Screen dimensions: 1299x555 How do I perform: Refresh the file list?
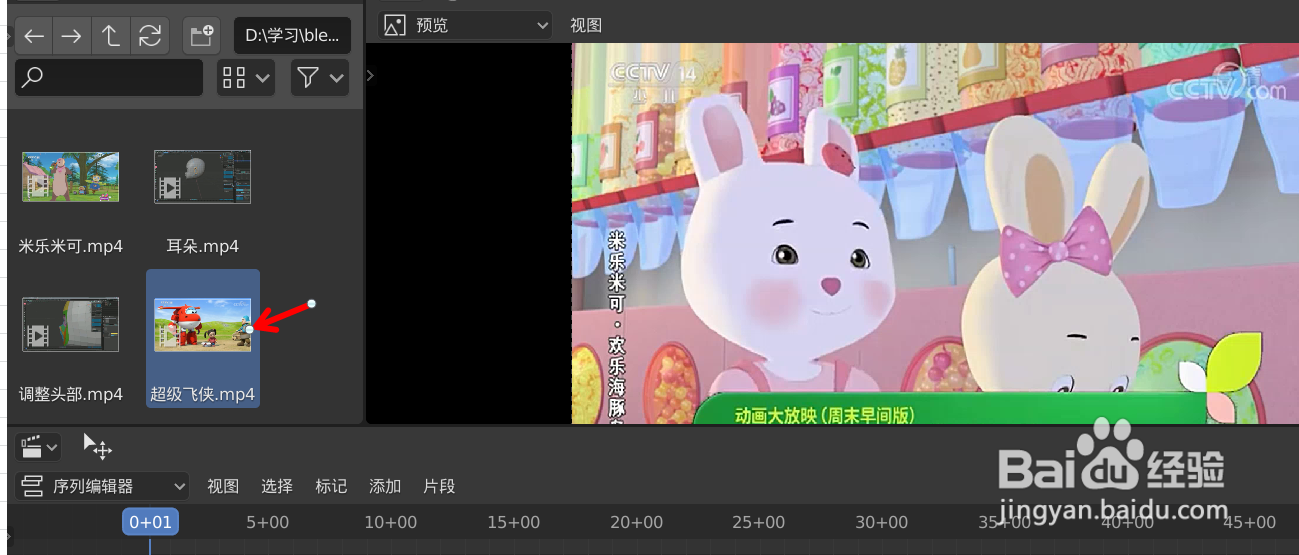tap(149, 36)
